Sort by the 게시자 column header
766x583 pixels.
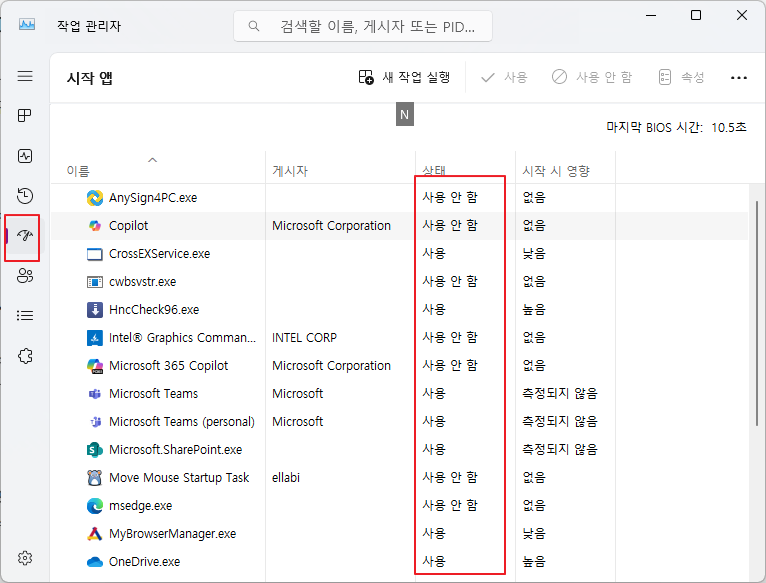click(290, 171)
